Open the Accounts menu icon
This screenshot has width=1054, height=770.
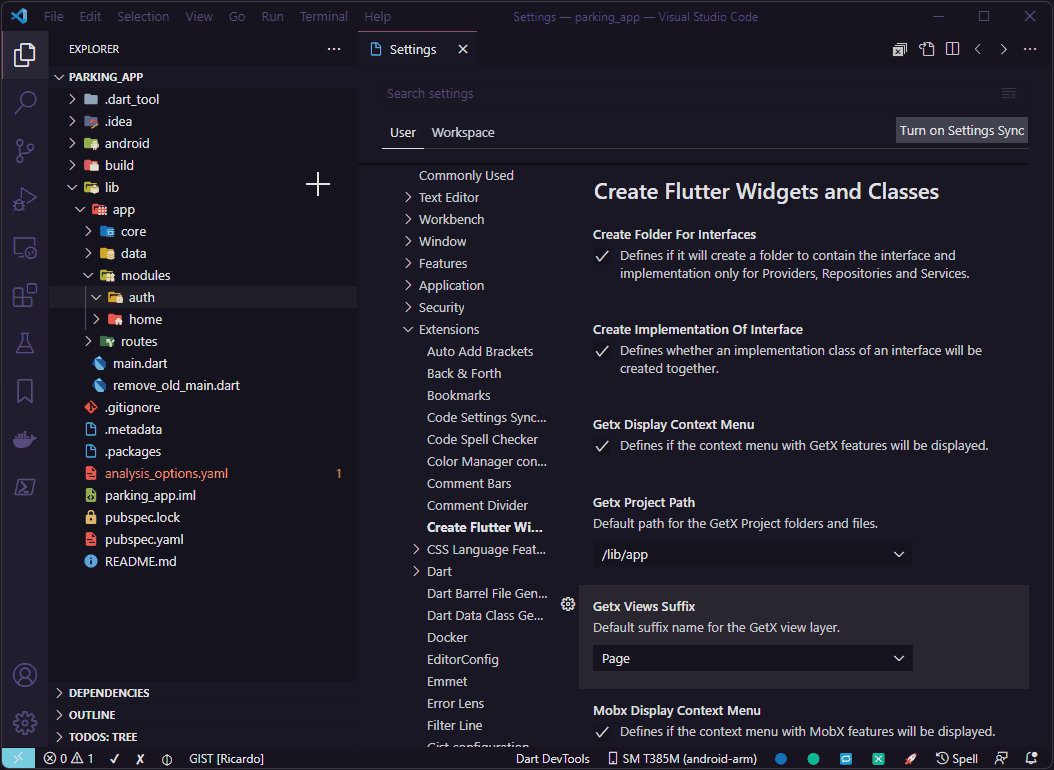[25, 675]
